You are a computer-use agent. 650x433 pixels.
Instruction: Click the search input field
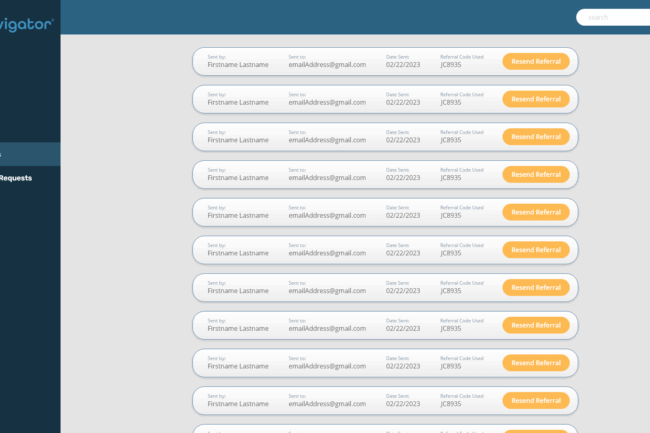(615, 17)
